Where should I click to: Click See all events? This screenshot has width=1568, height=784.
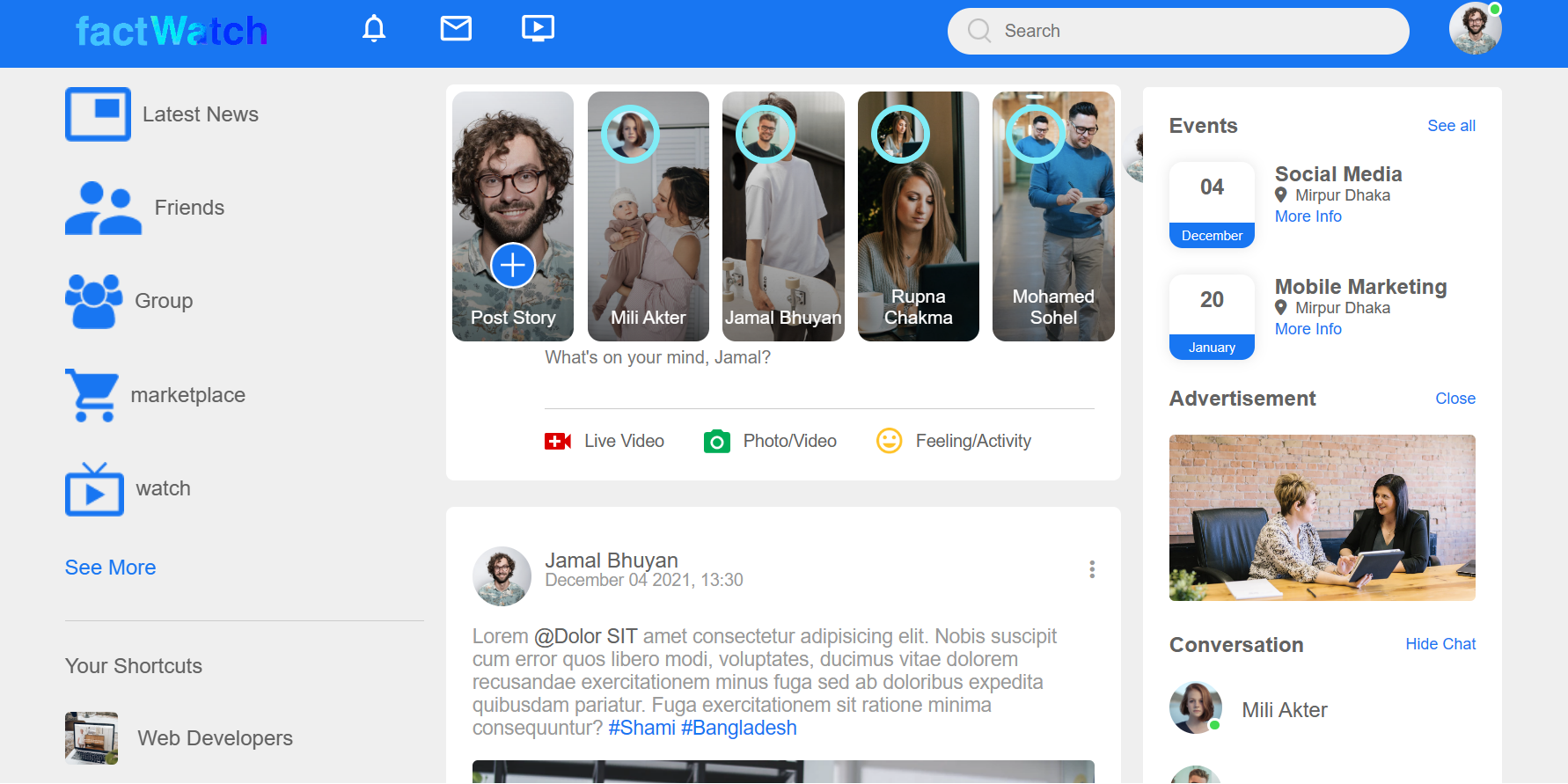click(1451, 126)
